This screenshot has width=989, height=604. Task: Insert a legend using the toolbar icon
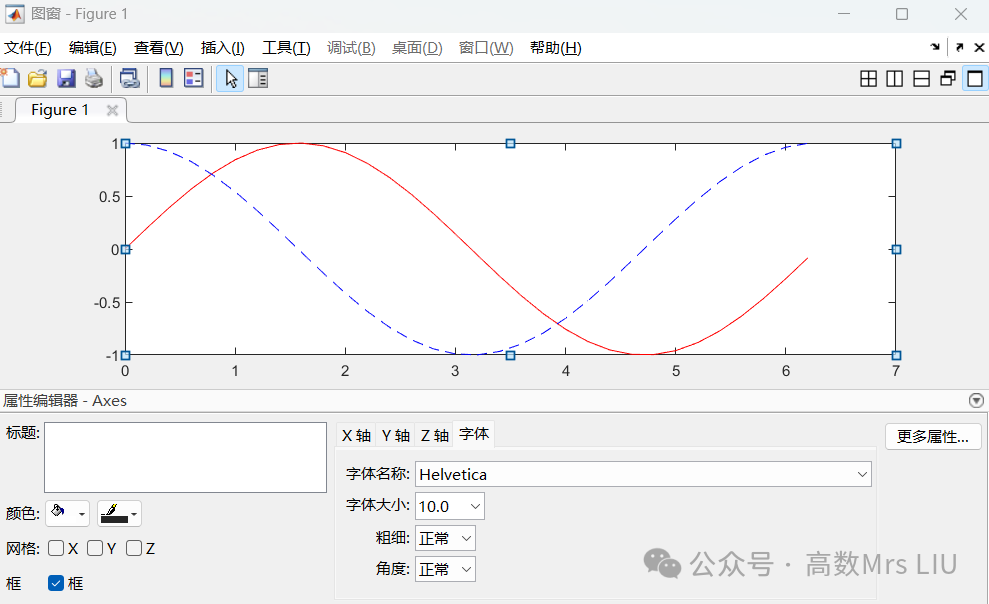(194, 78)
